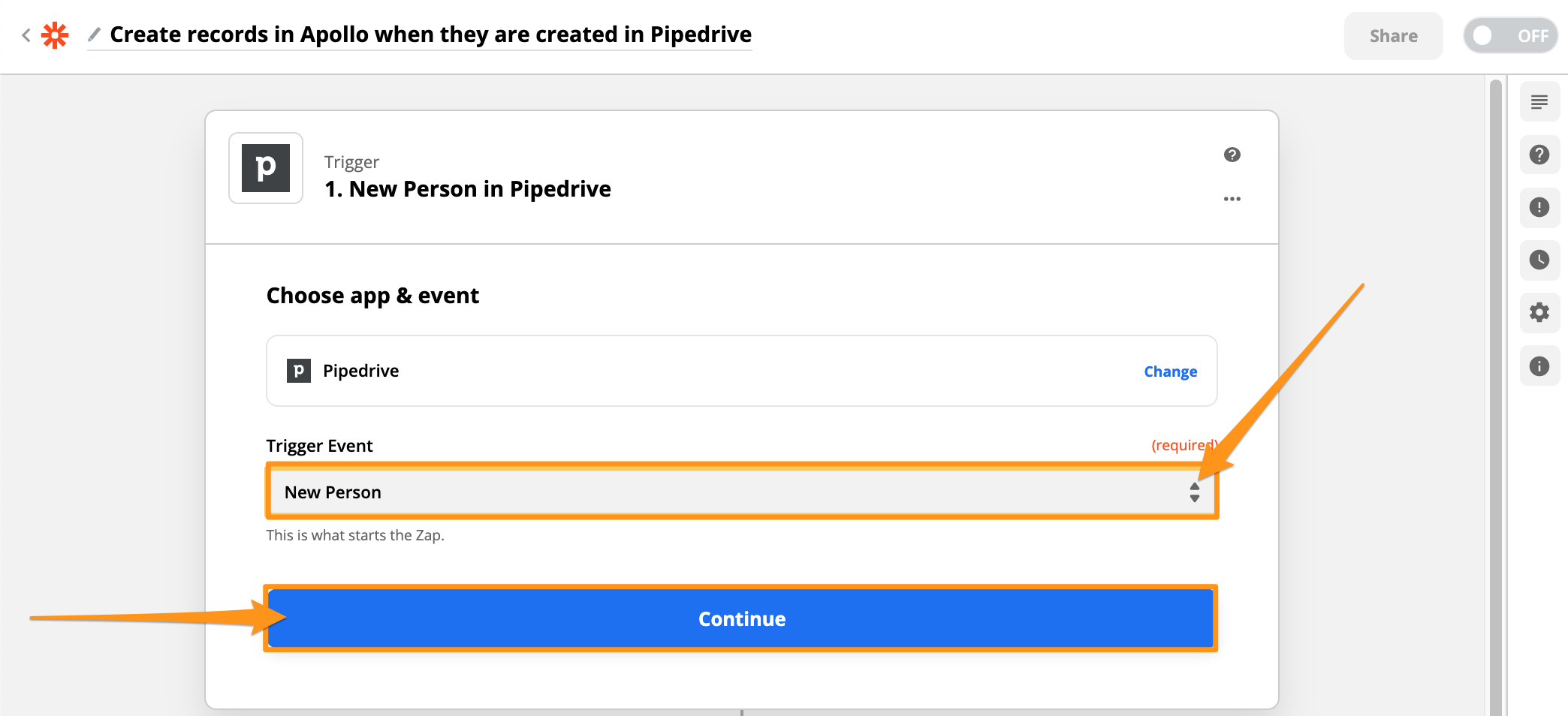This screenshot has height=716, width=1568.
Task: Open the exclamation alert icon in sidebar
Action: (1539, 207)
